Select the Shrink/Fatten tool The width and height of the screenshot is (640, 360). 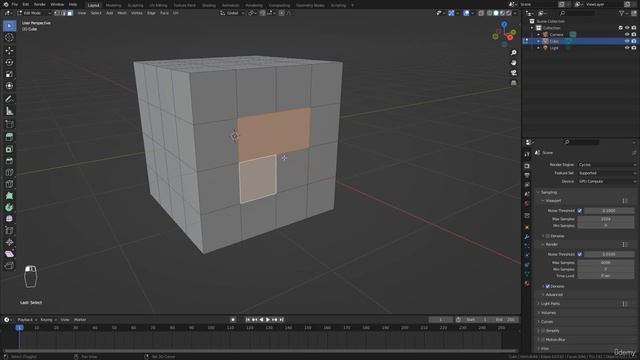[x=9, y=242]
